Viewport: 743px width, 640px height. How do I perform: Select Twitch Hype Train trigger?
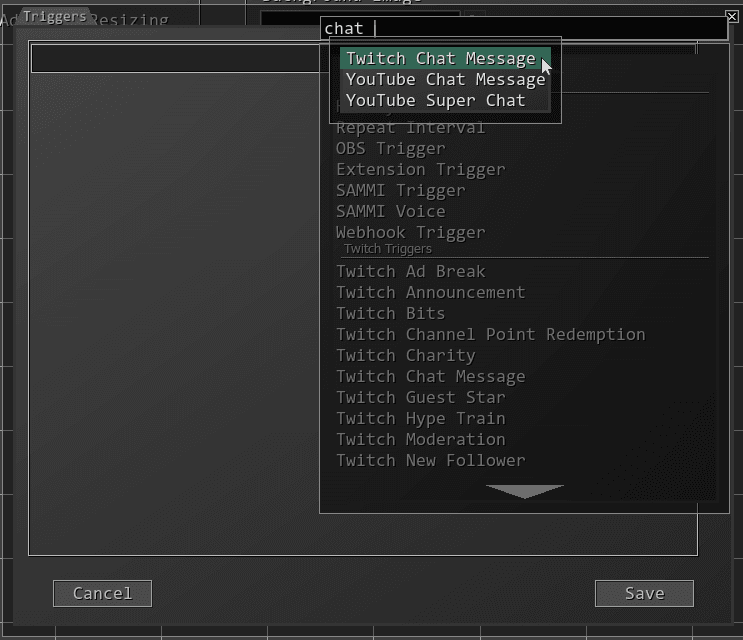click(421, 419)
